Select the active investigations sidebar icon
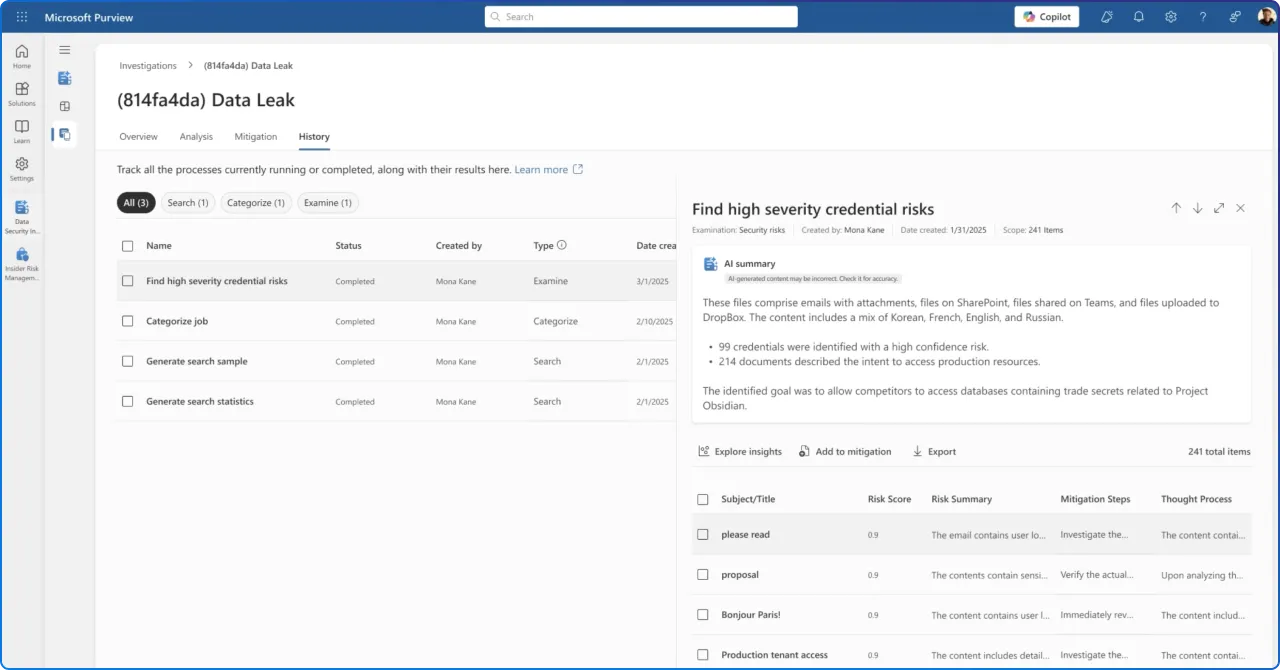This screenshot has width=1280, height=670. pos(65,134)
